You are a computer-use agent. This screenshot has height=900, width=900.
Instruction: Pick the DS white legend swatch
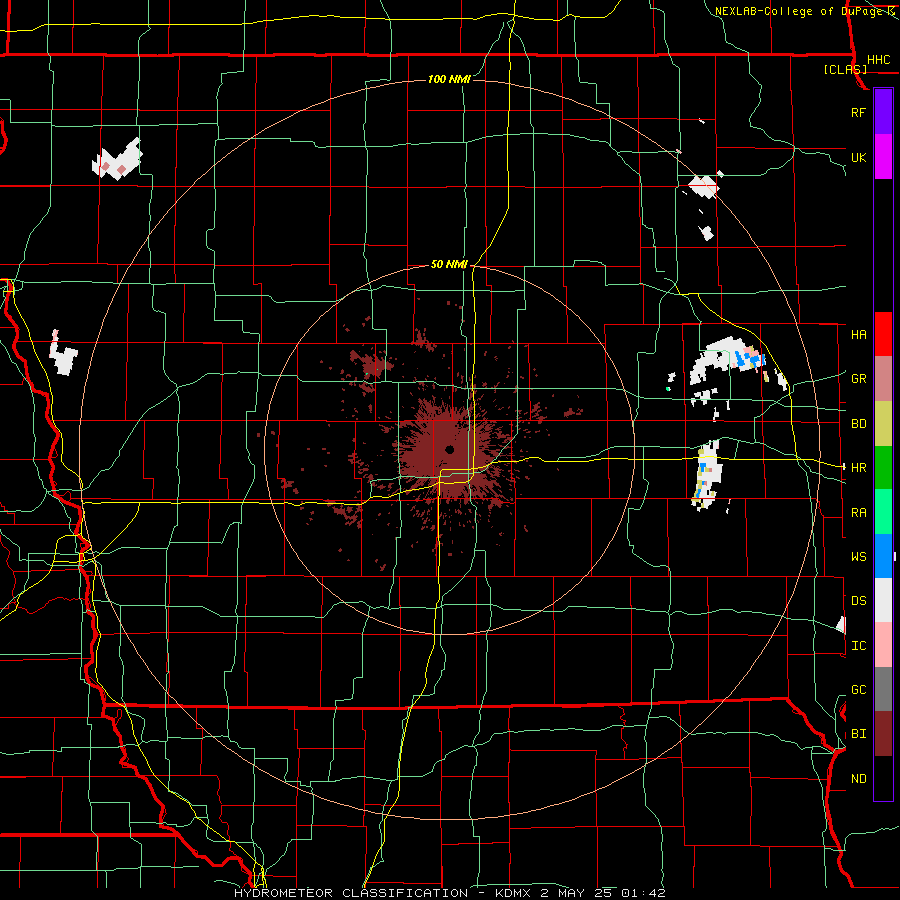tap(883, 600)
